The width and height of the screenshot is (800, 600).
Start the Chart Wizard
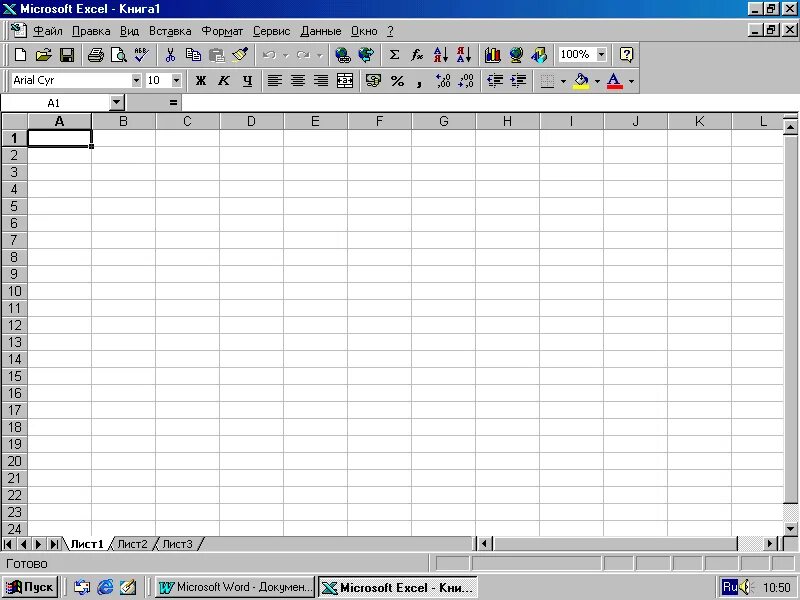coord(492,55)
